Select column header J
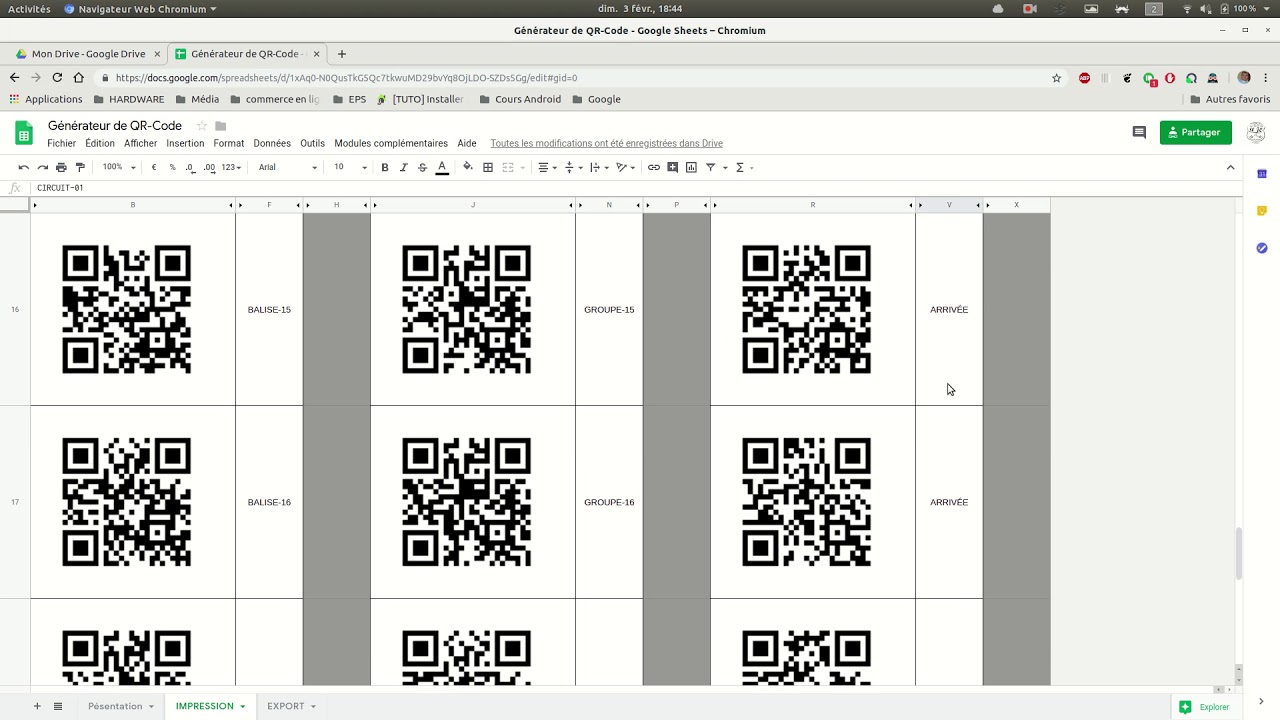The image size is (1280, 720). [473, 205]
